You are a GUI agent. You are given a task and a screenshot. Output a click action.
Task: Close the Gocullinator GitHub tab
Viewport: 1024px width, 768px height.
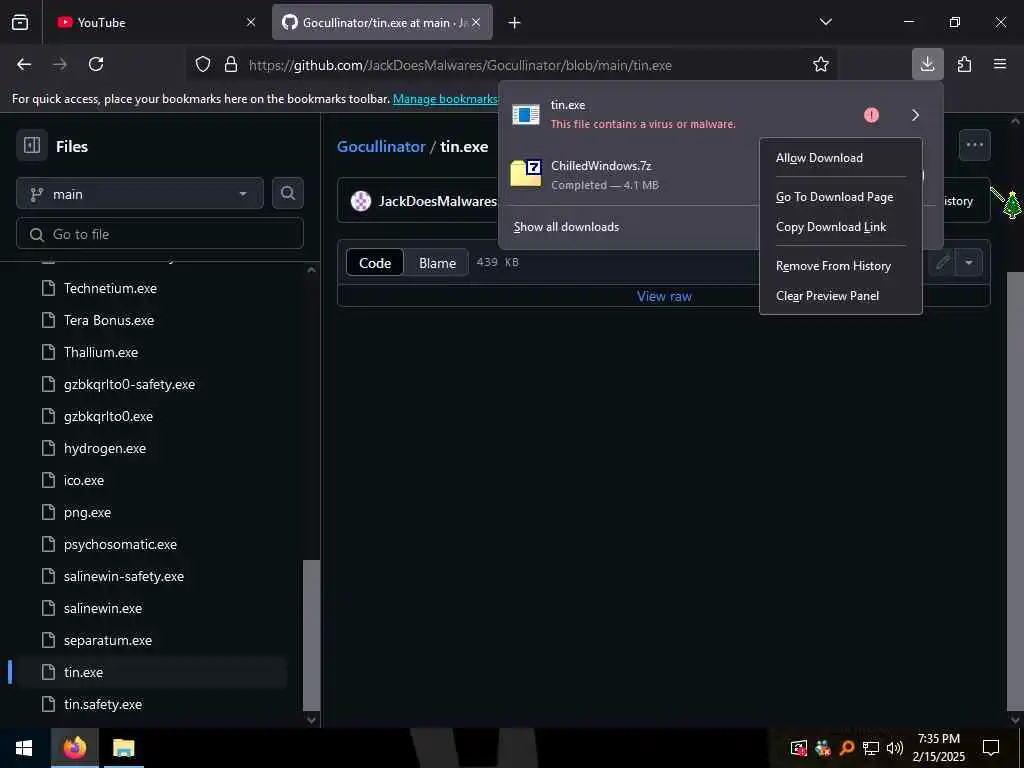(476, 22)
